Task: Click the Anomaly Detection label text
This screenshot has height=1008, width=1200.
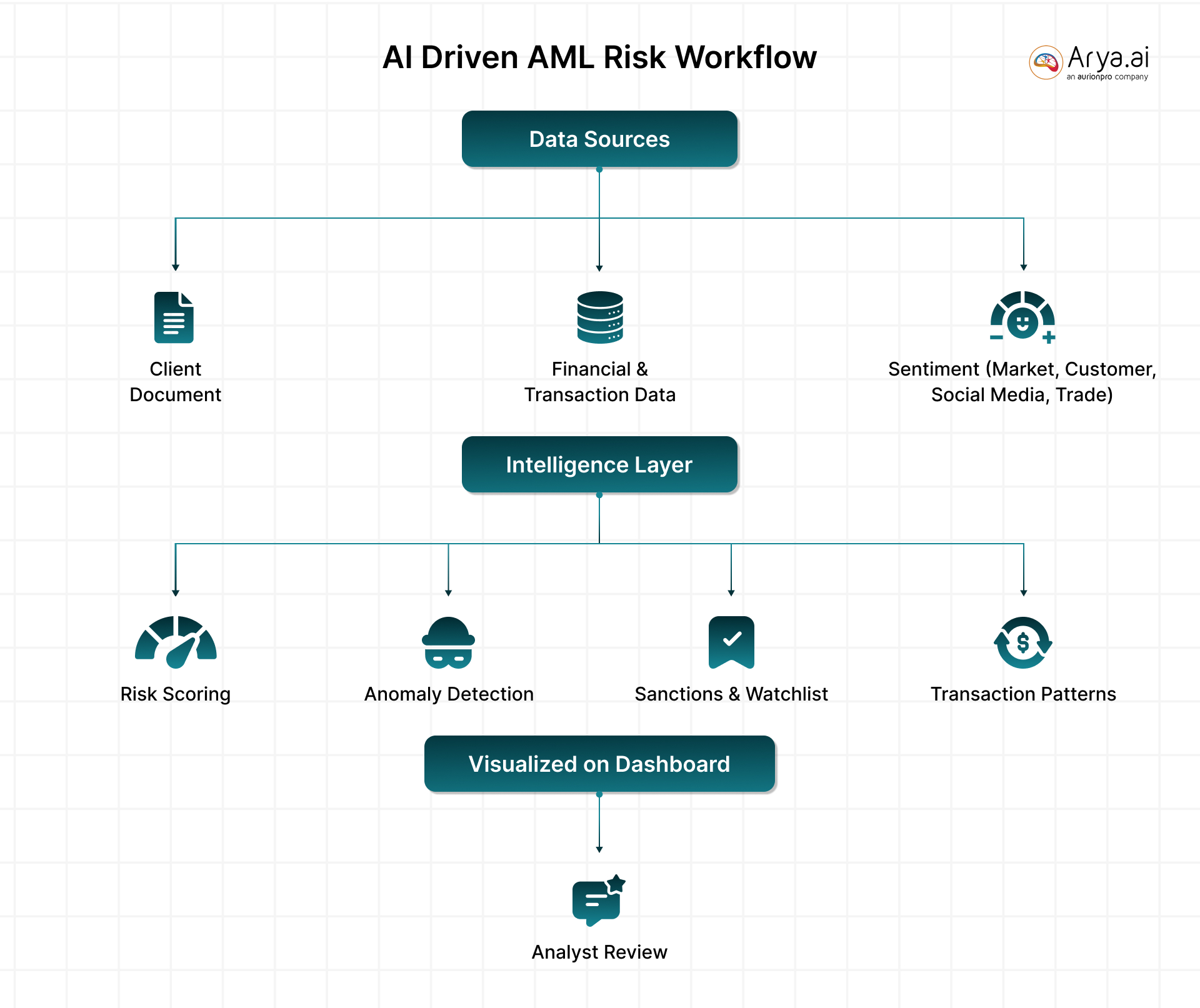Action: click(x=449, y=694)
